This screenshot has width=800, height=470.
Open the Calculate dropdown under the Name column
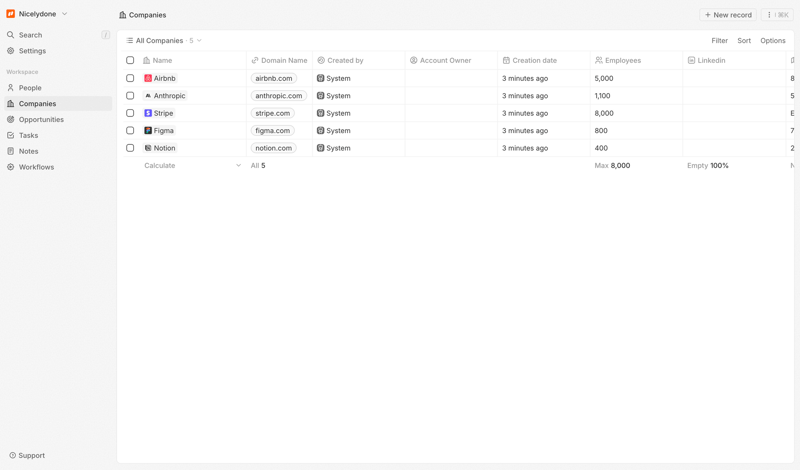pyautogui.click(x=193, y=165)
